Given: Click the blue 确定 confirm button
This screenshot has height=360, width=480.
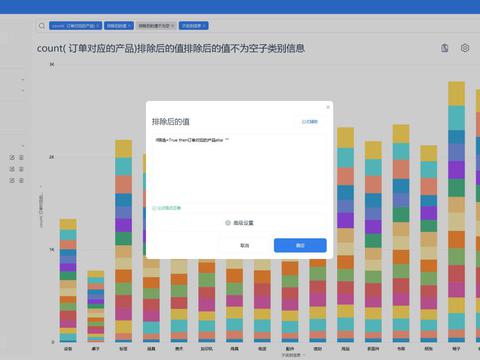Looking at the screenshot, I should tap(300, 245).
